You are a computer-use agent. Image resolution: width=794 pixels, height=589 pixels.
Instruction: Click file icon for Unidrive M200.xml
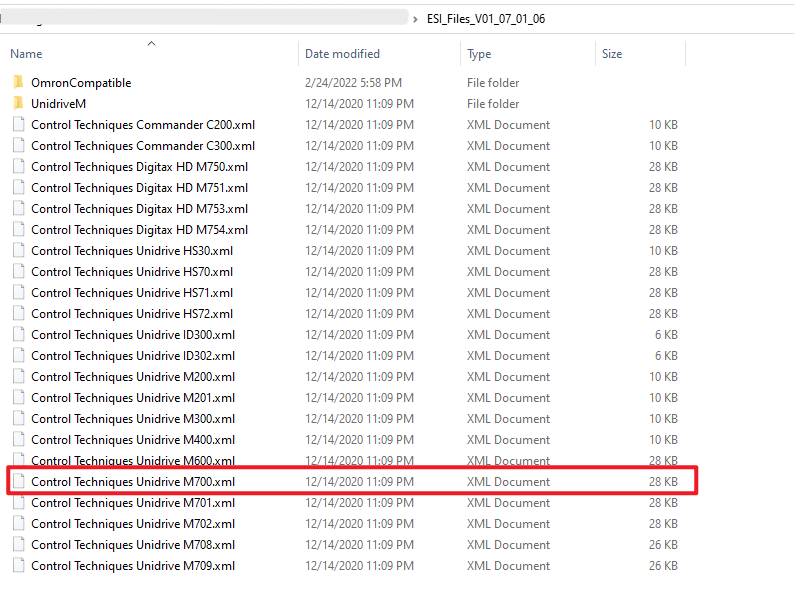click(18, 377)
